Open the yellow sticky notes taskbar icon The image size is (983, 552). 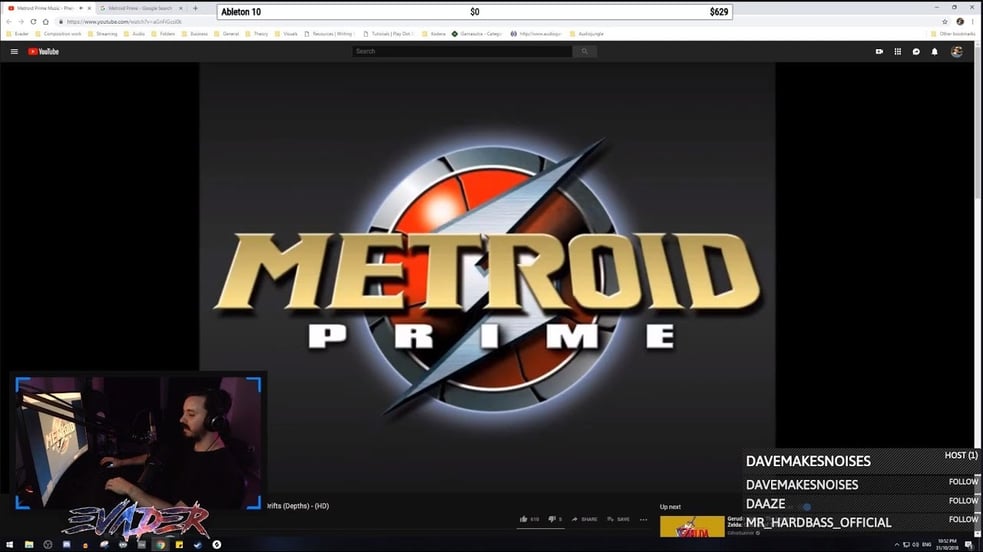179,544
